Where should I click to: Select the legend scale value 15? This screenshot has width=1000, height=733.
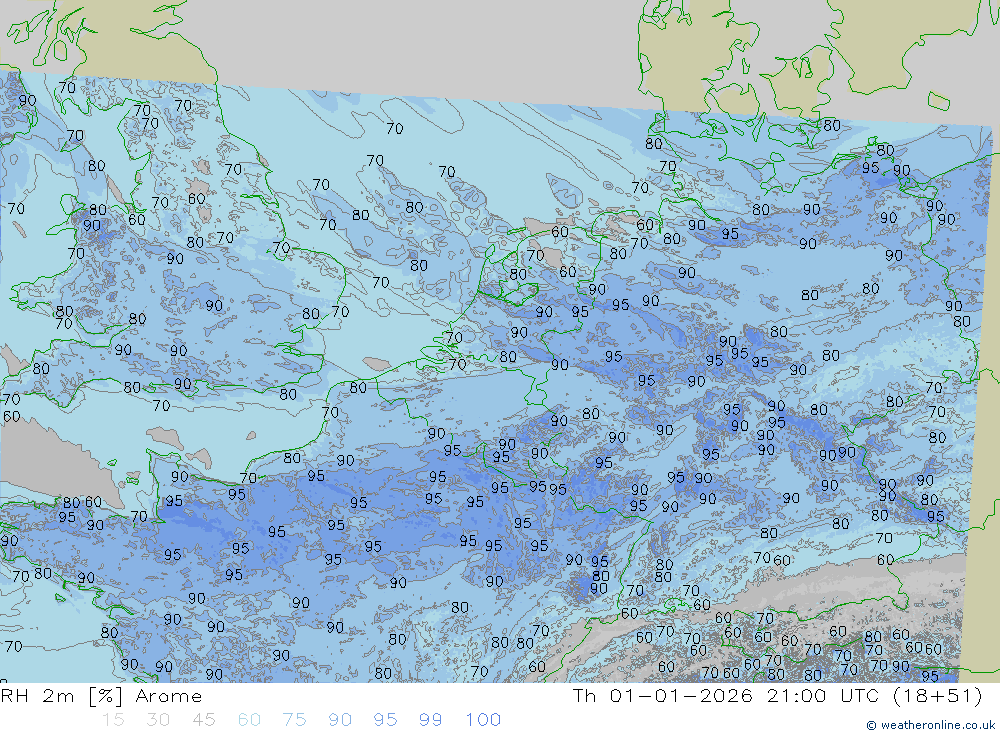coord(113,720)
